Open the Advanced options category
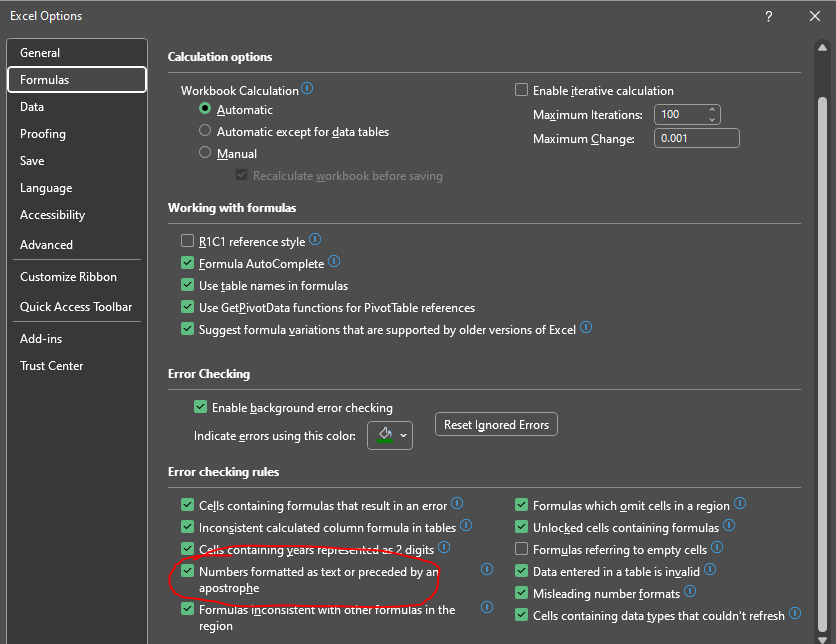 [77, 245]
